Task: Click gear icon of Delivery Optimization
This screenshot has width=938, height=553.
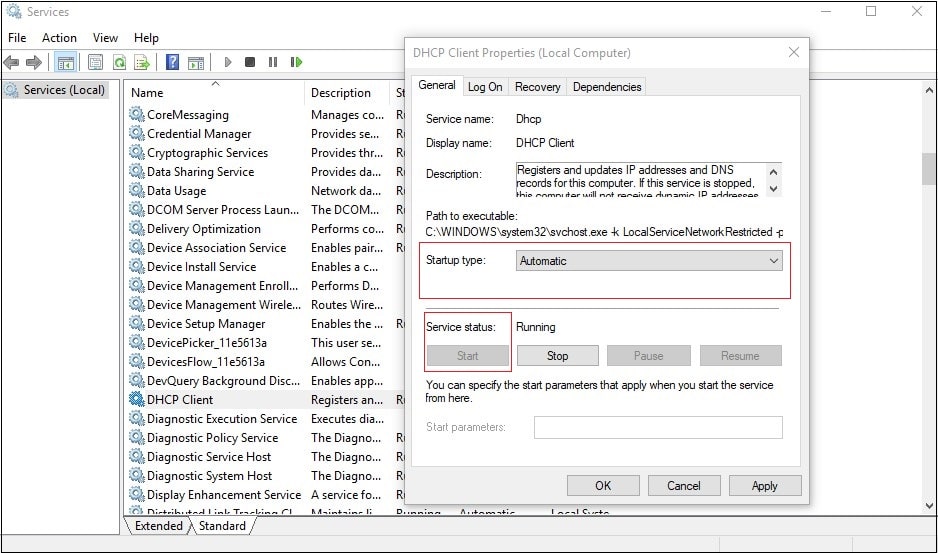Action: (x=137, y=229)
